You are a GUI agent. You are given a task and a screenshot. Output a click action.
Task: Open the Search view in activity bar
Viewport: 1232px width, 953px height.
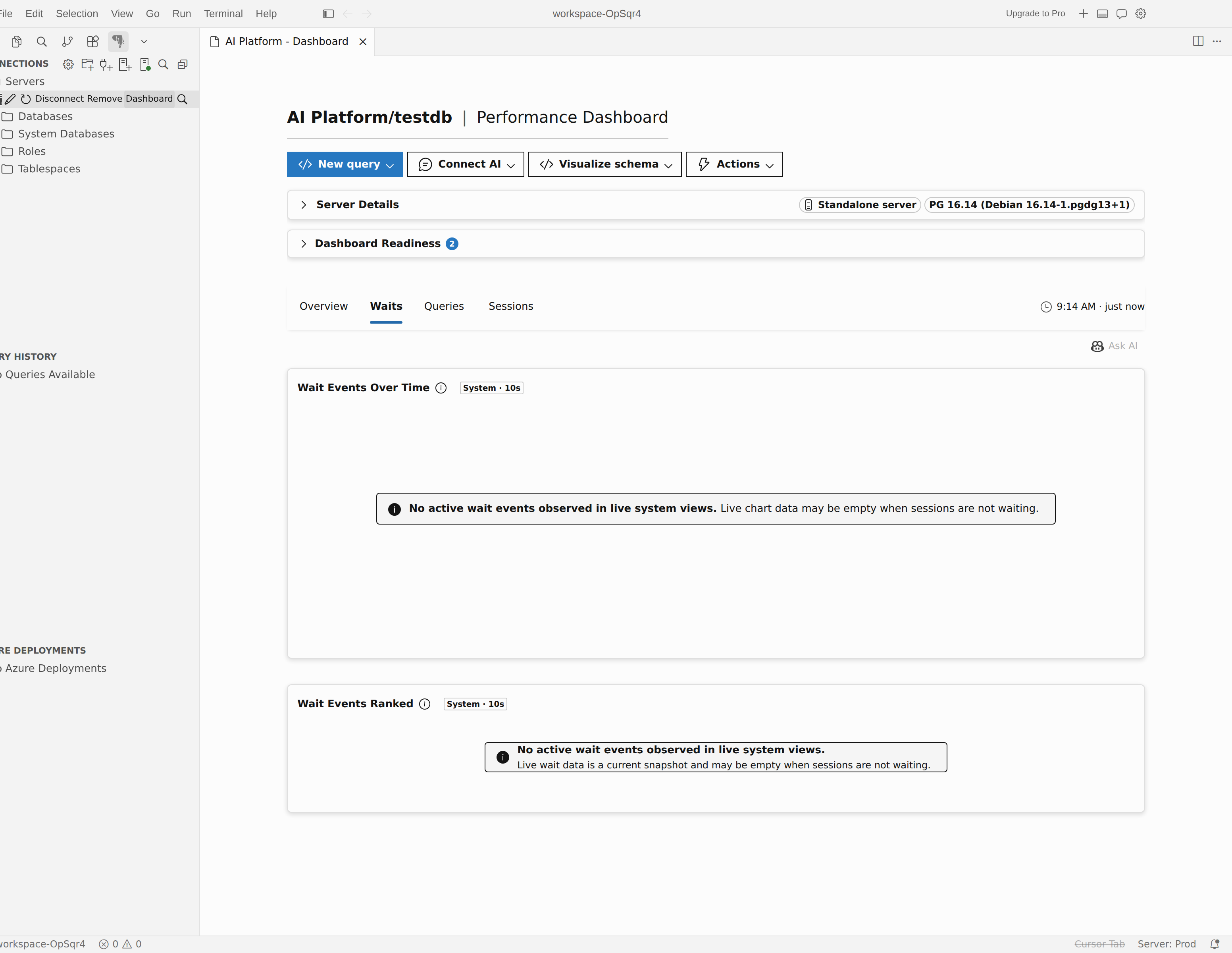[x=42, y=41]
